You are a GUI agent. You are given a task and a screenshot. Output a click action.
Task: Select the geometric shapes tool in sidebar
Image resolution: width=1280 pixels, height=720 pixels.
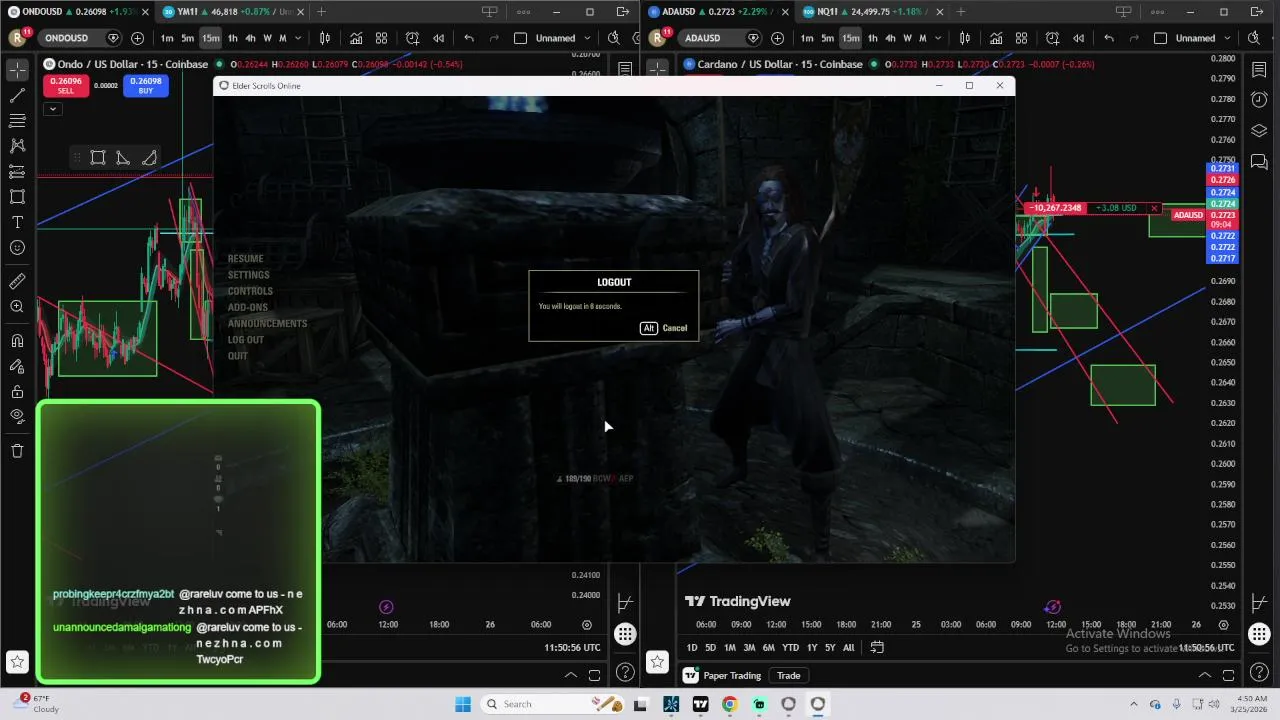(x=17, y=197)
